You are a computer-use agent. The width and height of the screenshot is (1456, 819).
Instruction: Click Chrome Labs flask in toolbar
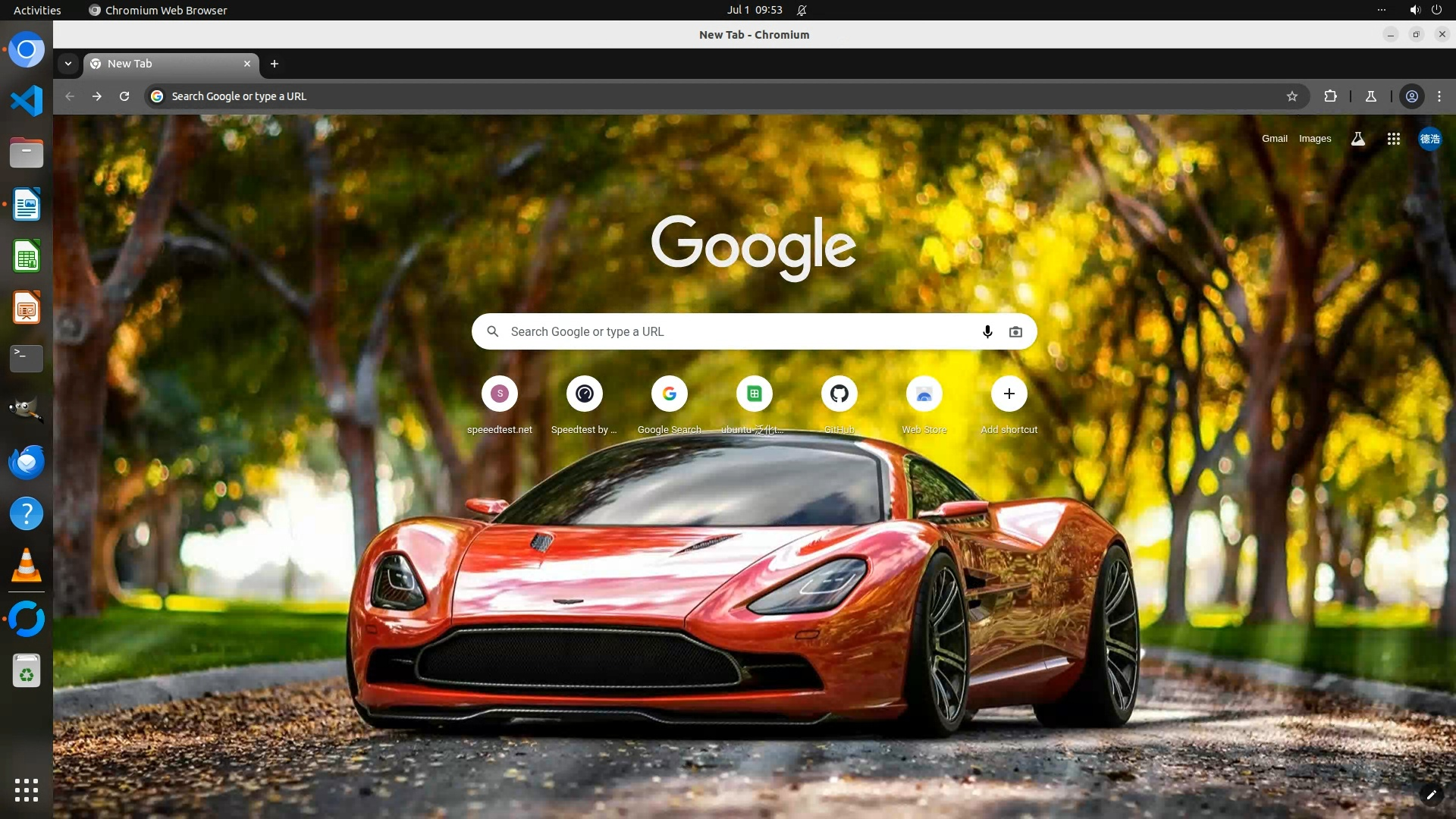coord(1370,96)
